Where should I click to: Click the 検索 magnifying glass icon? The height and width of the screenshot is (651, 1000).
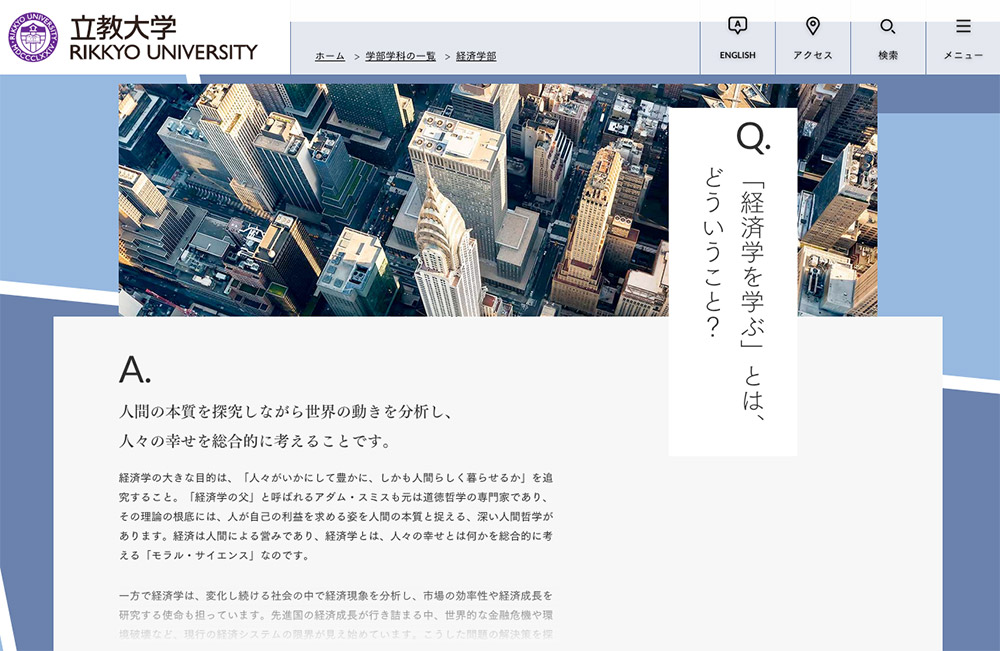tap(888, 27)
